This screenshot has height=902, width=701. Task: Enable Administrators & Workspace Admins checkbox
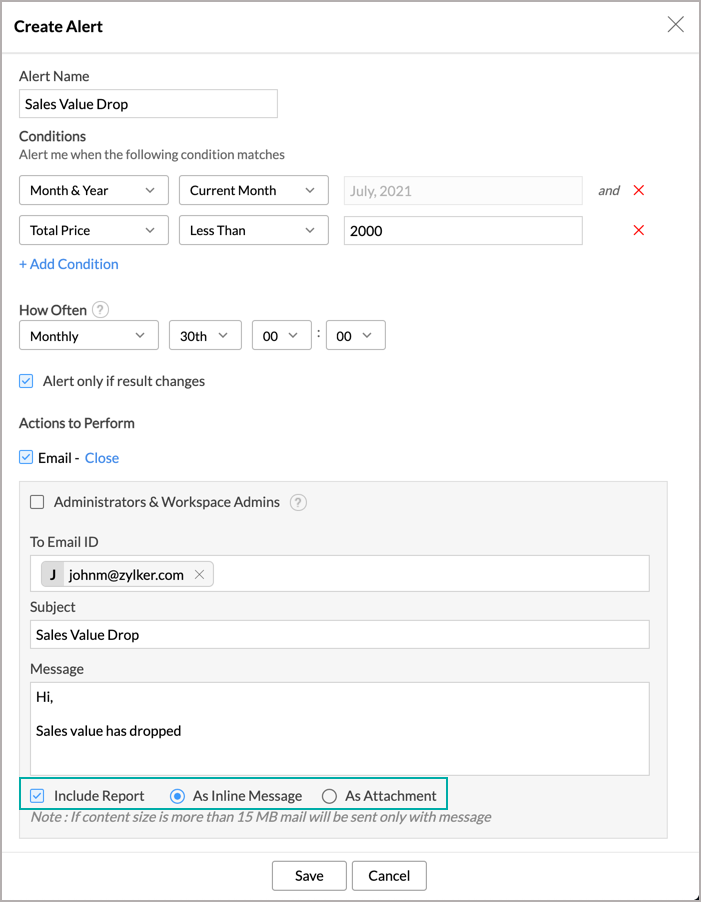[37, 502]
